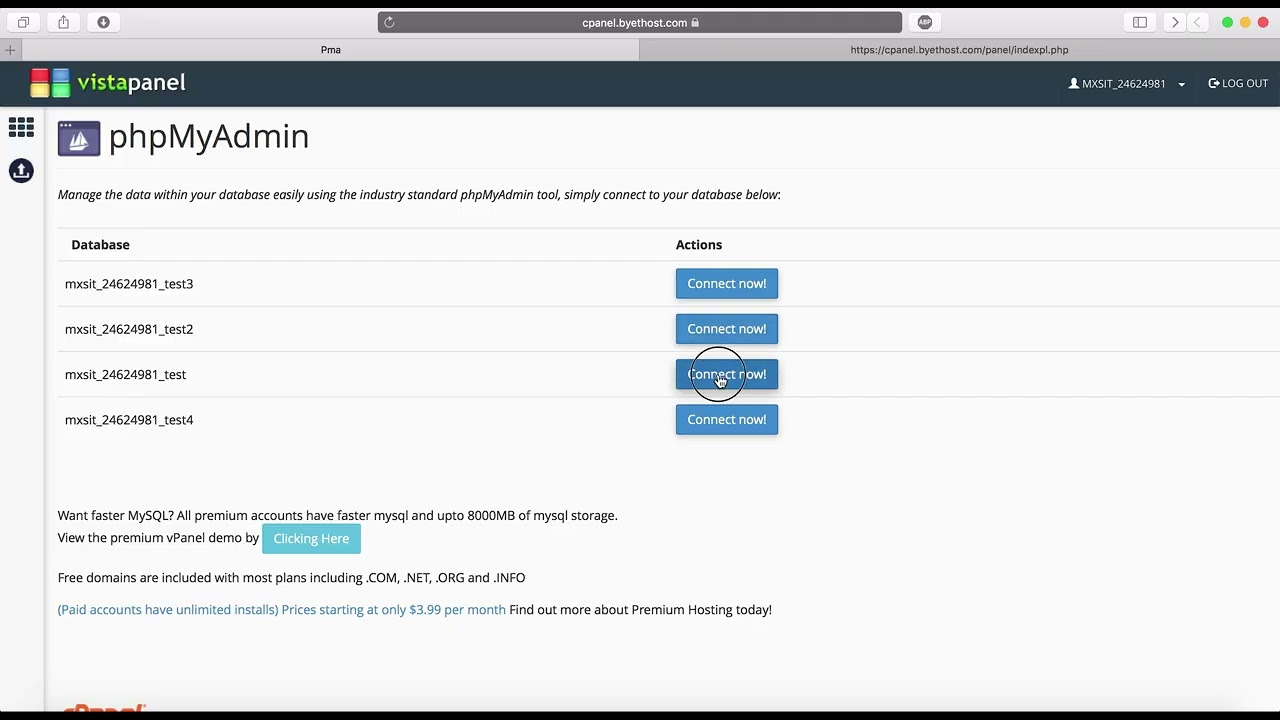
Task: Open MXSIT_24624981 account dropdown
Action: 1127,84
